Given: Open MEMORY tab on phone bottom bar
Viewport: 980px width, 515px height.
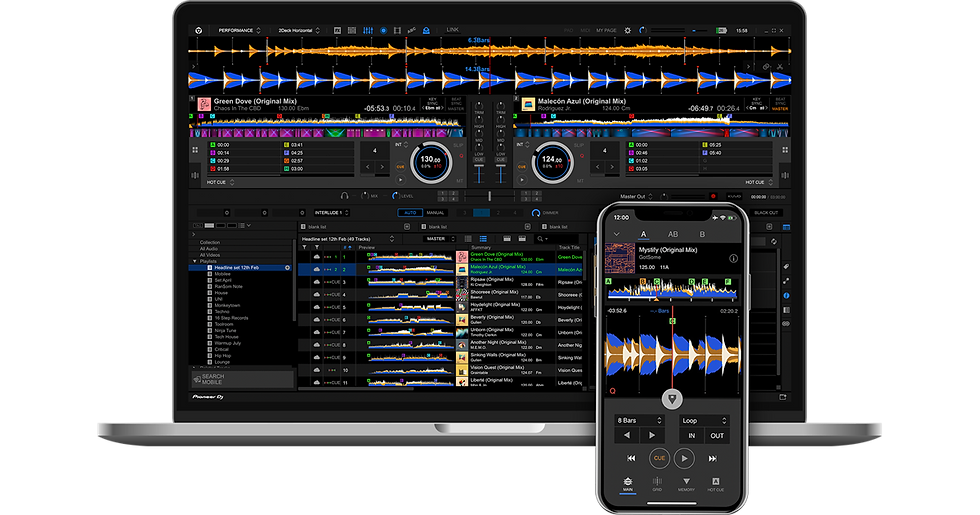Looking at the screenshot, I should click(x=686, y=484).
